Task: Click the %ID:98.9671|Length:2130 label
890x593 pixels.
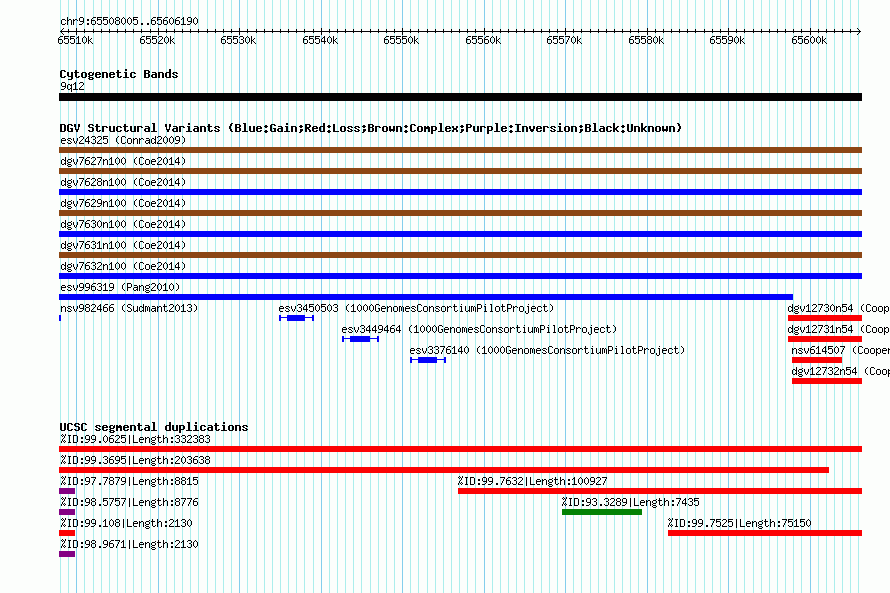Action: coord(129,544)
